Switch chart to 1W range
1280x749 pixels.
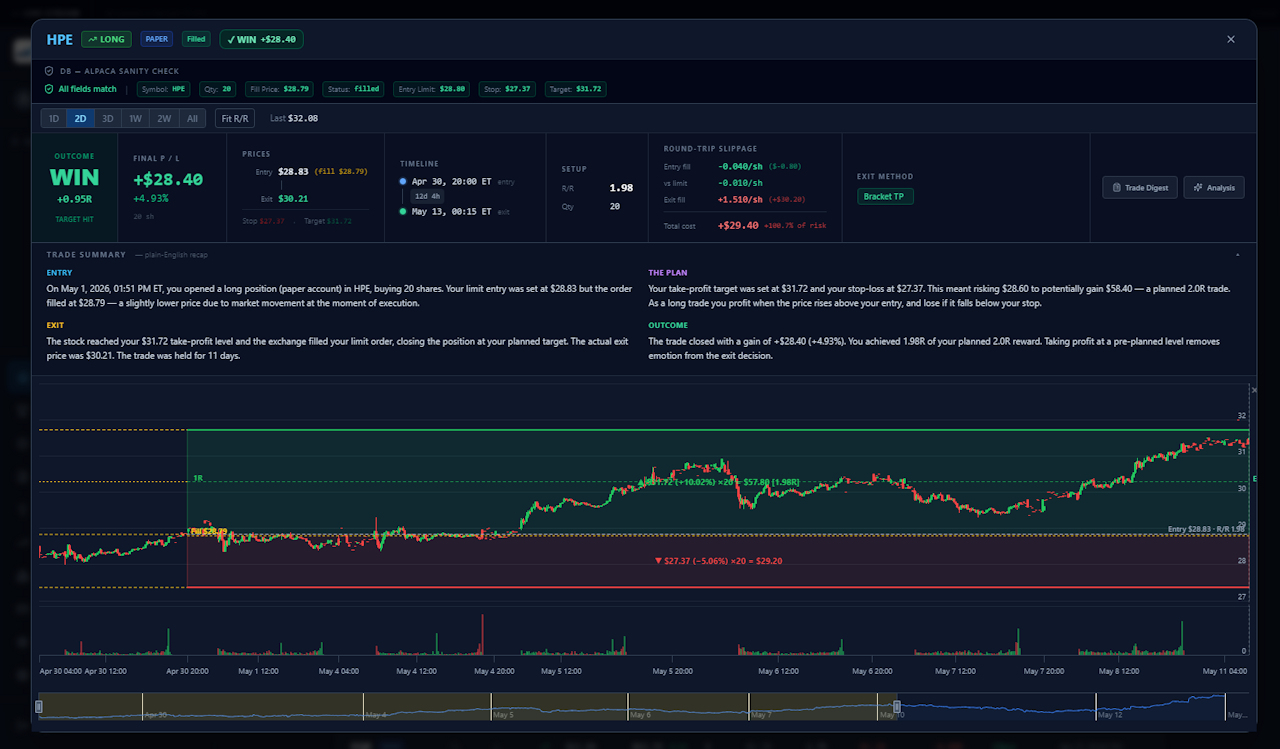pyautogui.click(x=135, y=118)
